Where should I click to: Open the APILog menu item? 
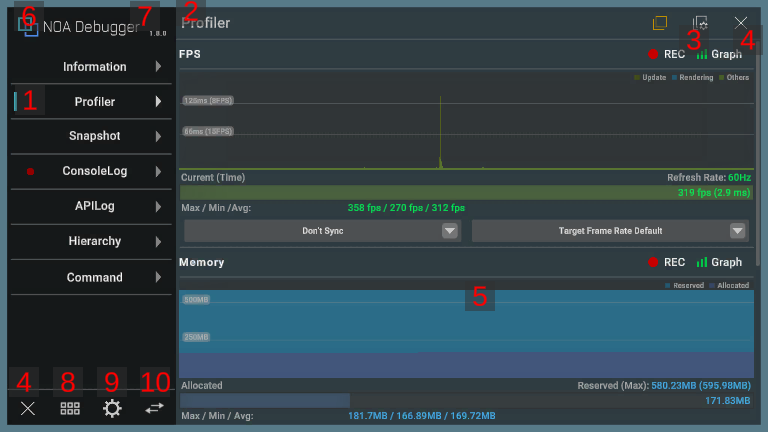[91, 206]
